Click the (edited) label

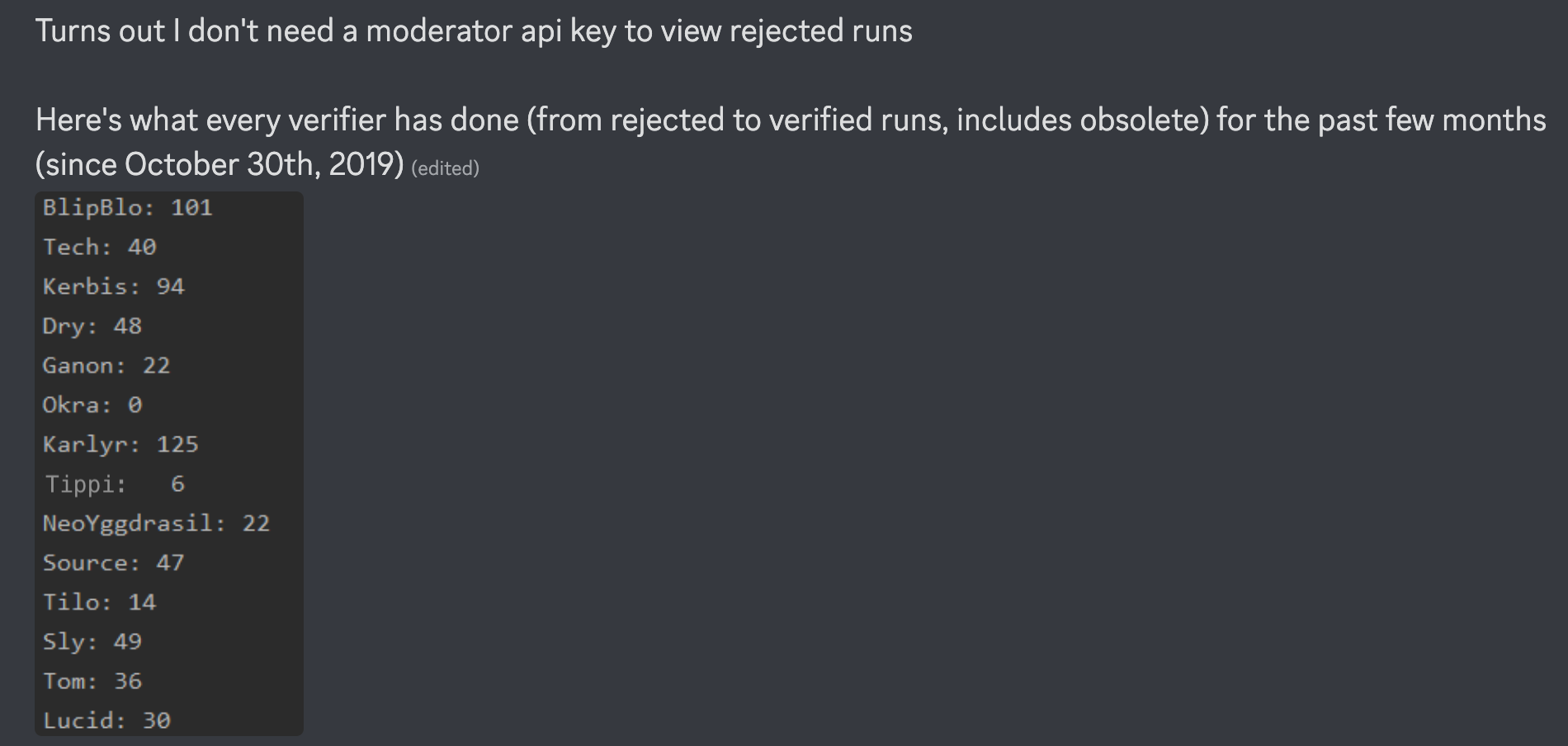tap(445, 168)
